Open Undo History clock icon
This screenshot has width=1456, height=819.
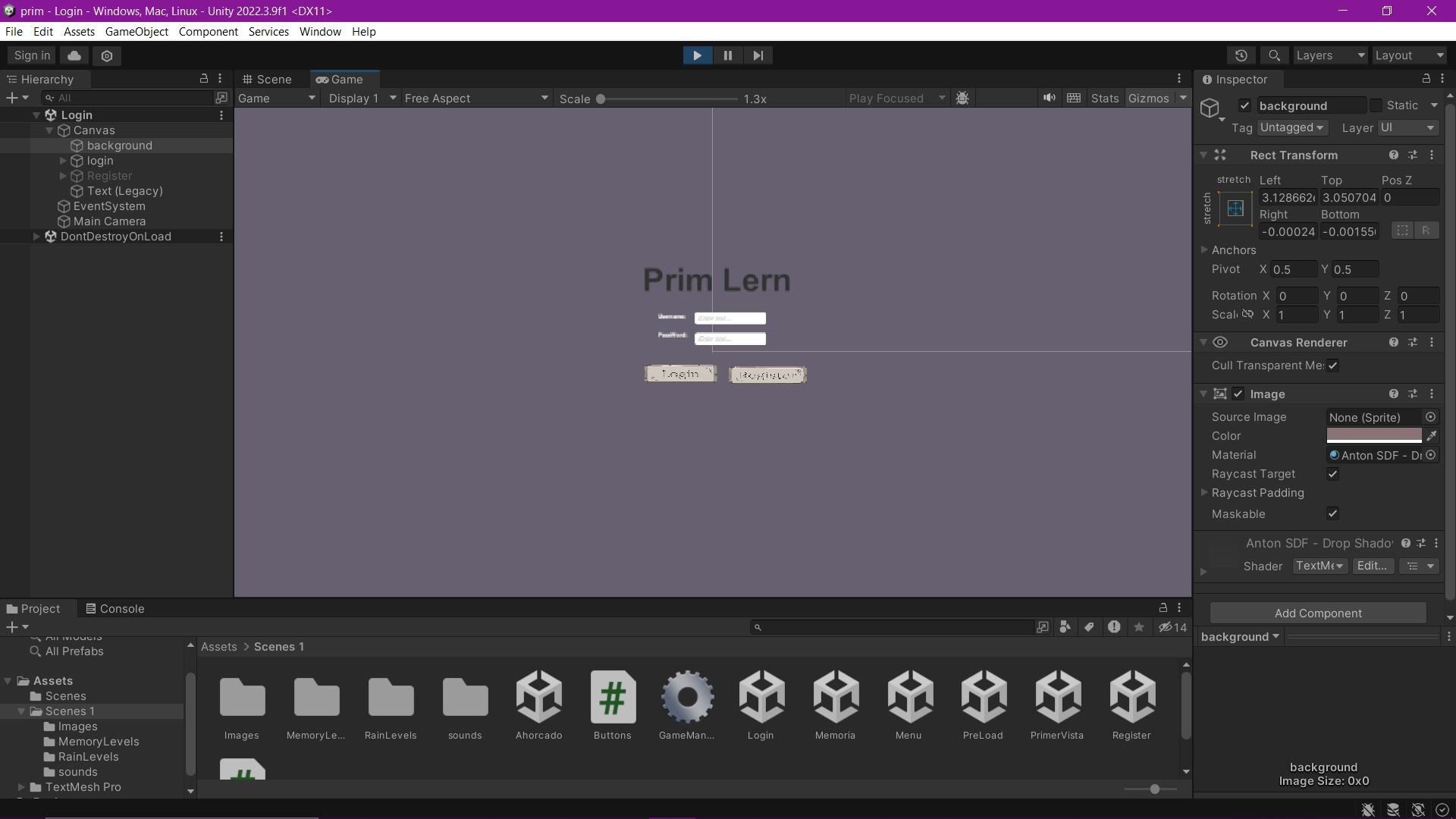[1241, 55]
